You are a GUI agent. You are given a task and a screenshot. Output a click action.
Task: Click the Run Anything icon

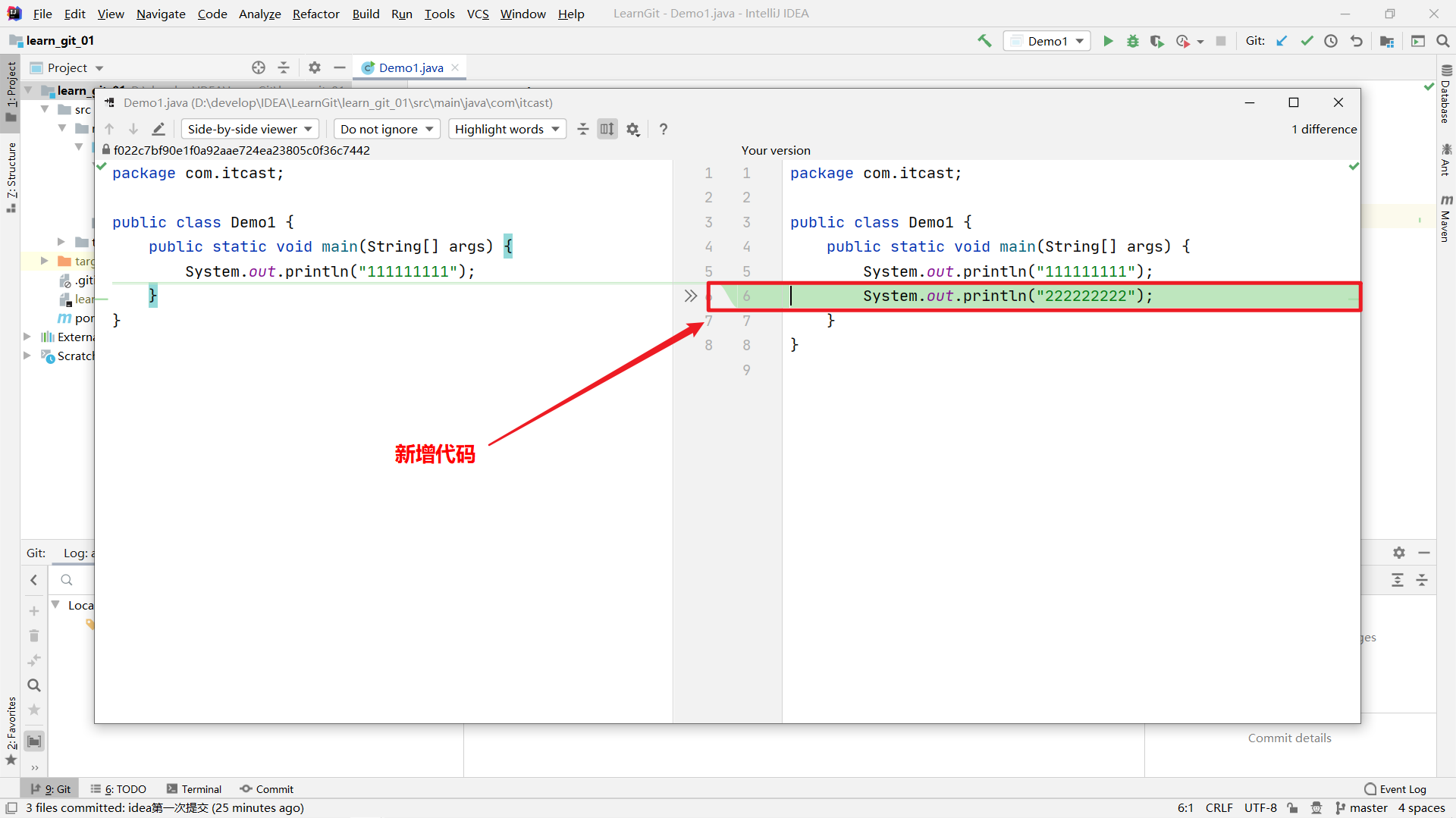(1418, 41)
